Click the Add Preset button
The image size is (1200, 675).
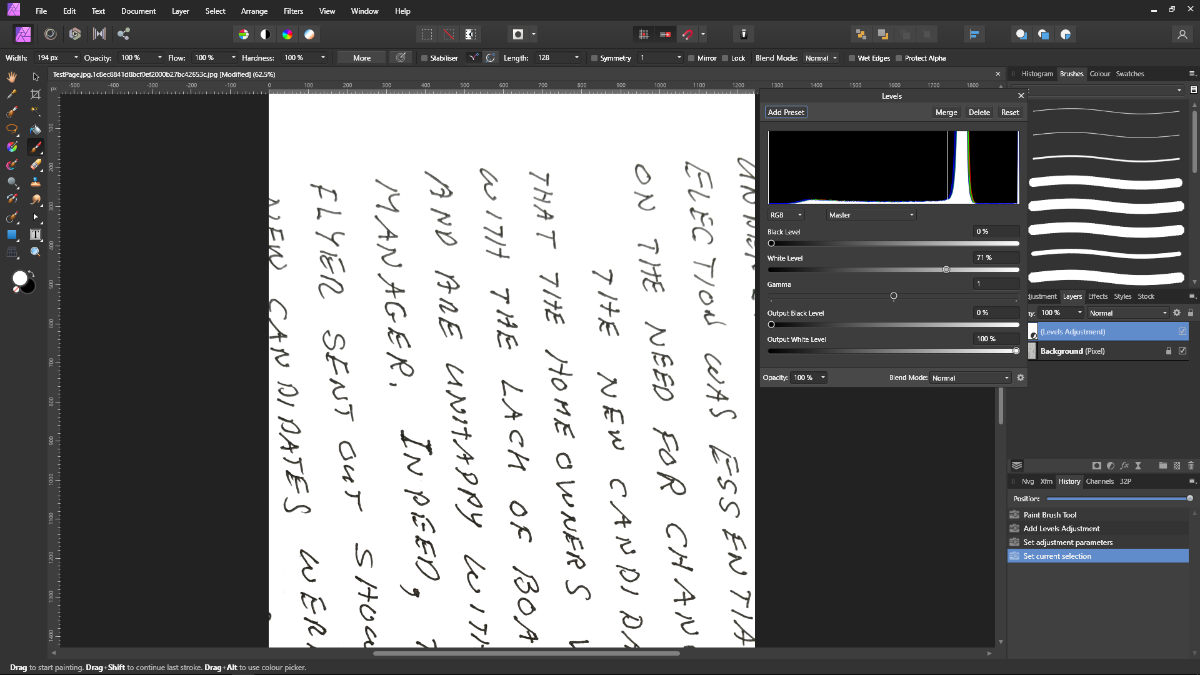[786, 112]
